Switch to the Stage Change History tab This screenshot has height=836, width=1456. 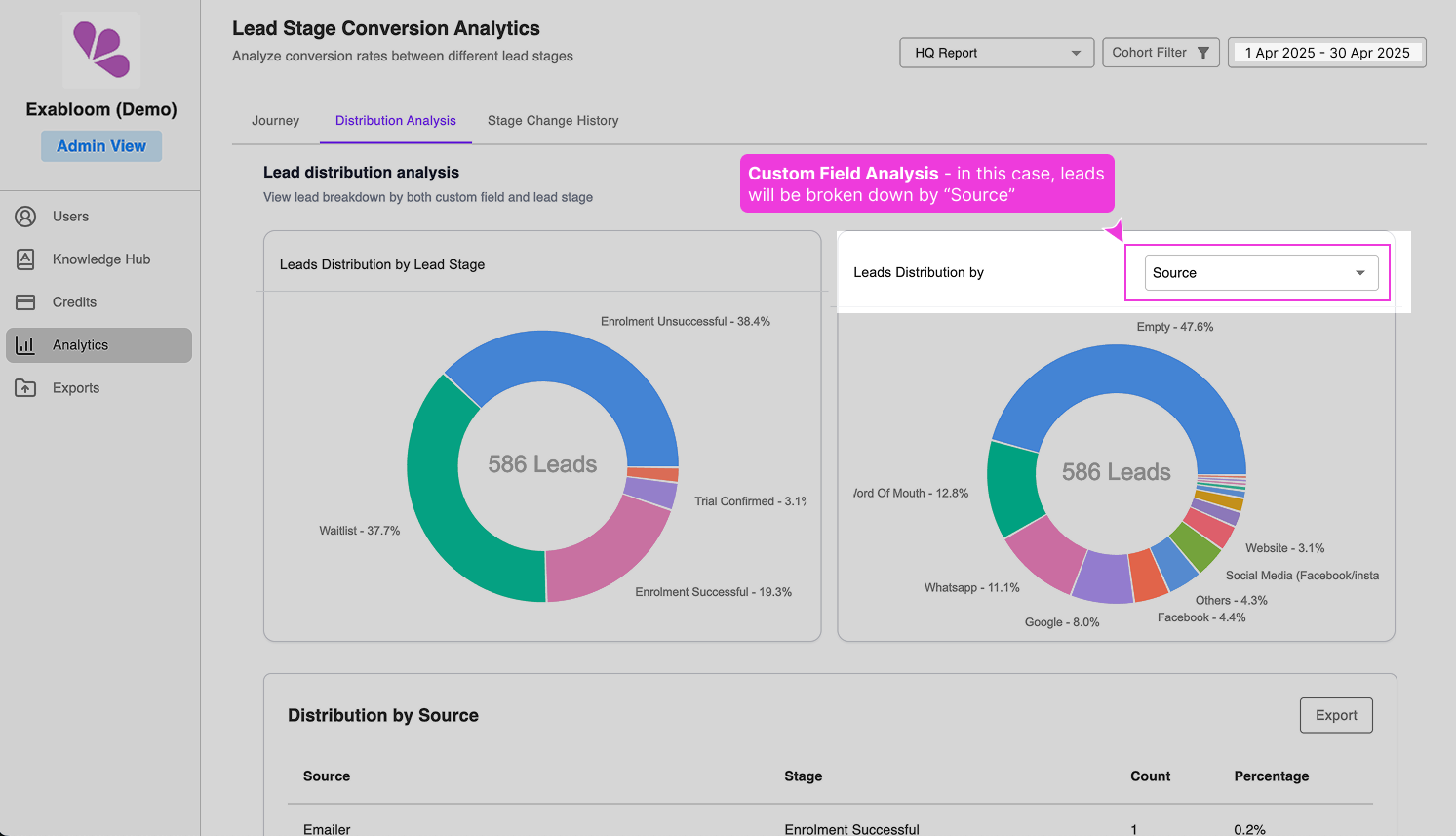coord(553,120)
